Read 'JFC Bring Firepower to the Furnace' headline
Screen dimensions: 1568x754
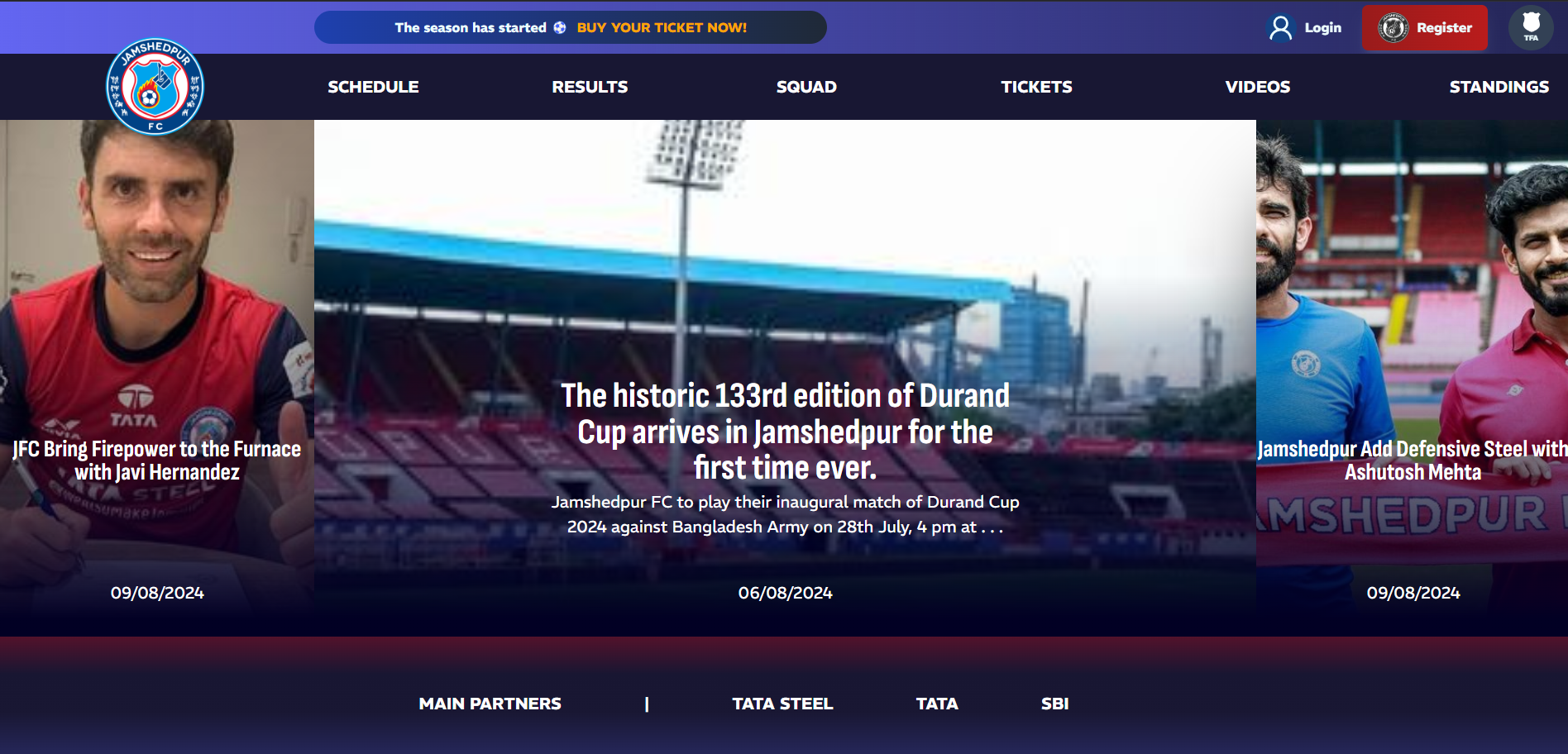pyautogui.click(x=157, y=461)
